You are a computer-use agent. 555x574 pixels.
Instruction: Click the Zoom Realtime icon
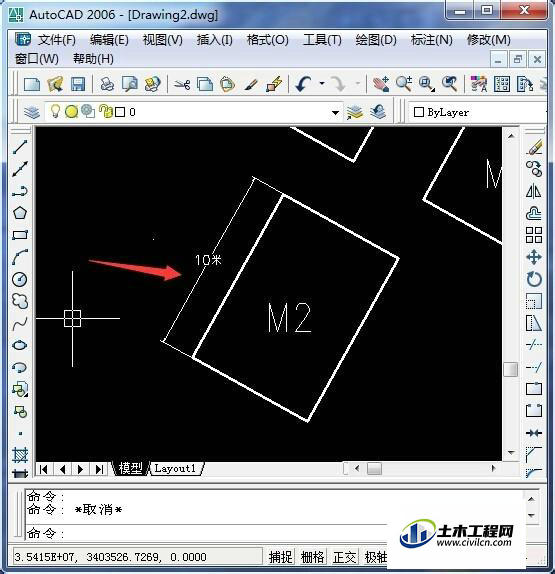pyautogui.click(x=404, y=84)
